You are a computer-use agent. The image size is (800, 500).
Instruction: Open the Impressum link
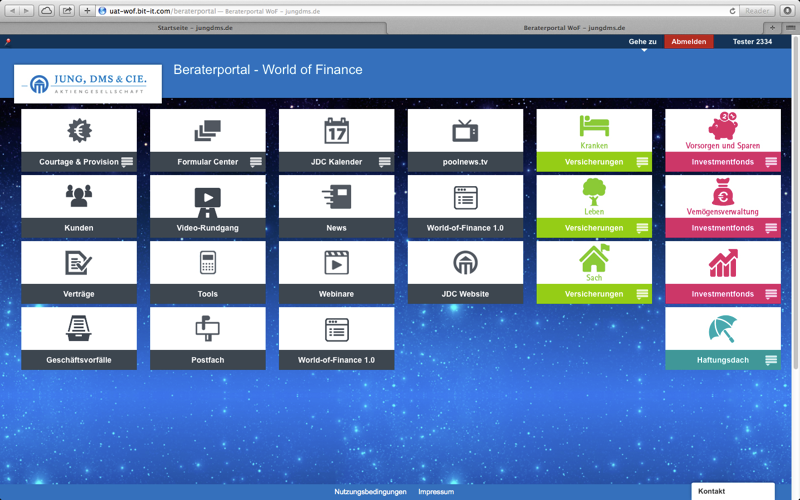436,492
